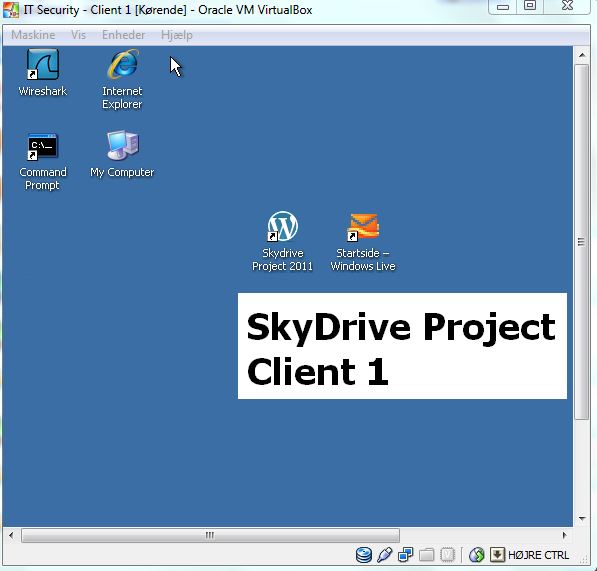Screen dimensions: 597x571
Task: Click the horizontal scrollbar thumb
Action: tap(210, 535)
